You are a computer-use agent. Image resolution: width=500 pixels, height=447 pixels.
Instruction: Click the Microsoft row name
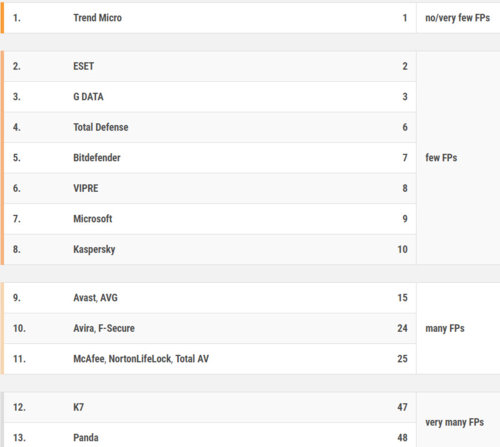click(x=93, y=219)
